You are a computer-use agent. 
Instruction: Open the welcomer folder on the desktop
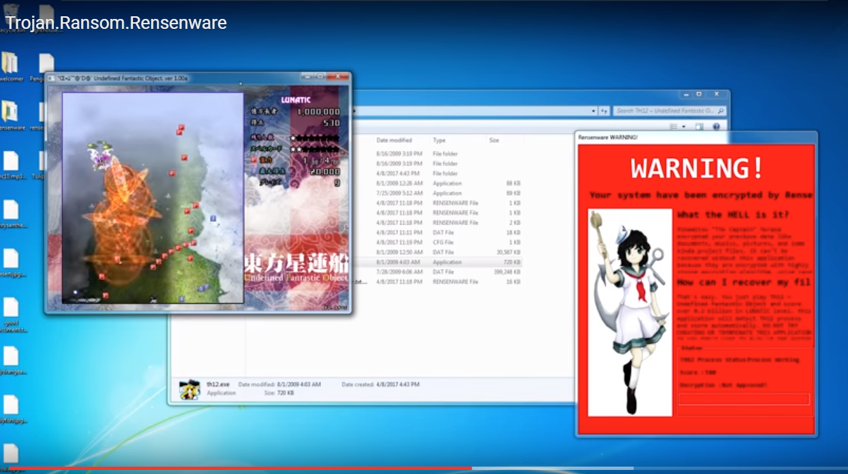(10, 67)
